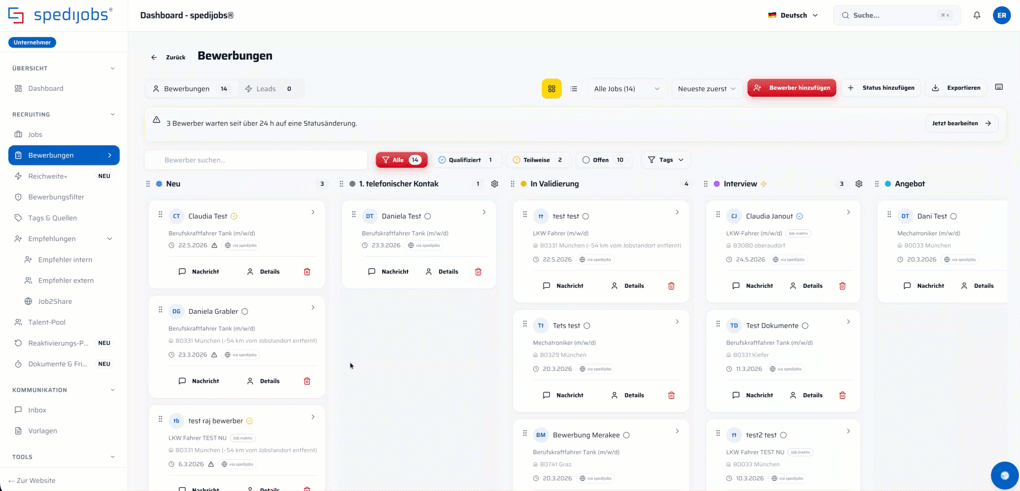This screenshot has width=1020, height=491.
Task: Delete the test test application card
Action: [671, 285]
